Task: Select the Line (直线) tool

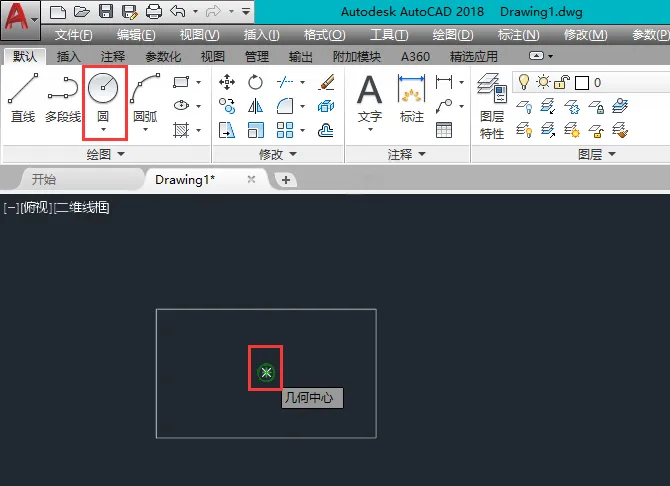Action: pos(23,98)
